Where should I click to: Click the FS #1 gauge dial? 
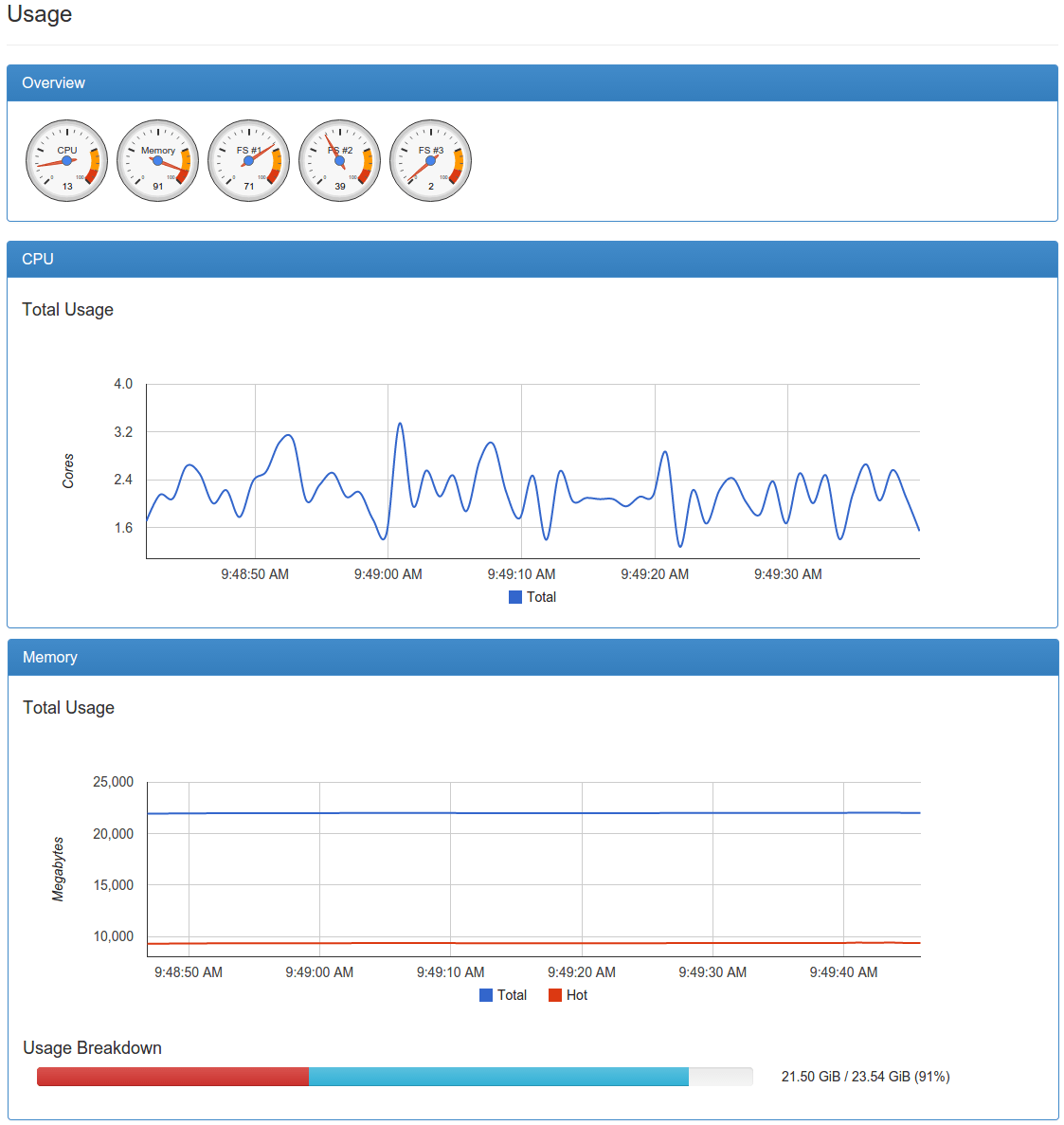[248, 160]
